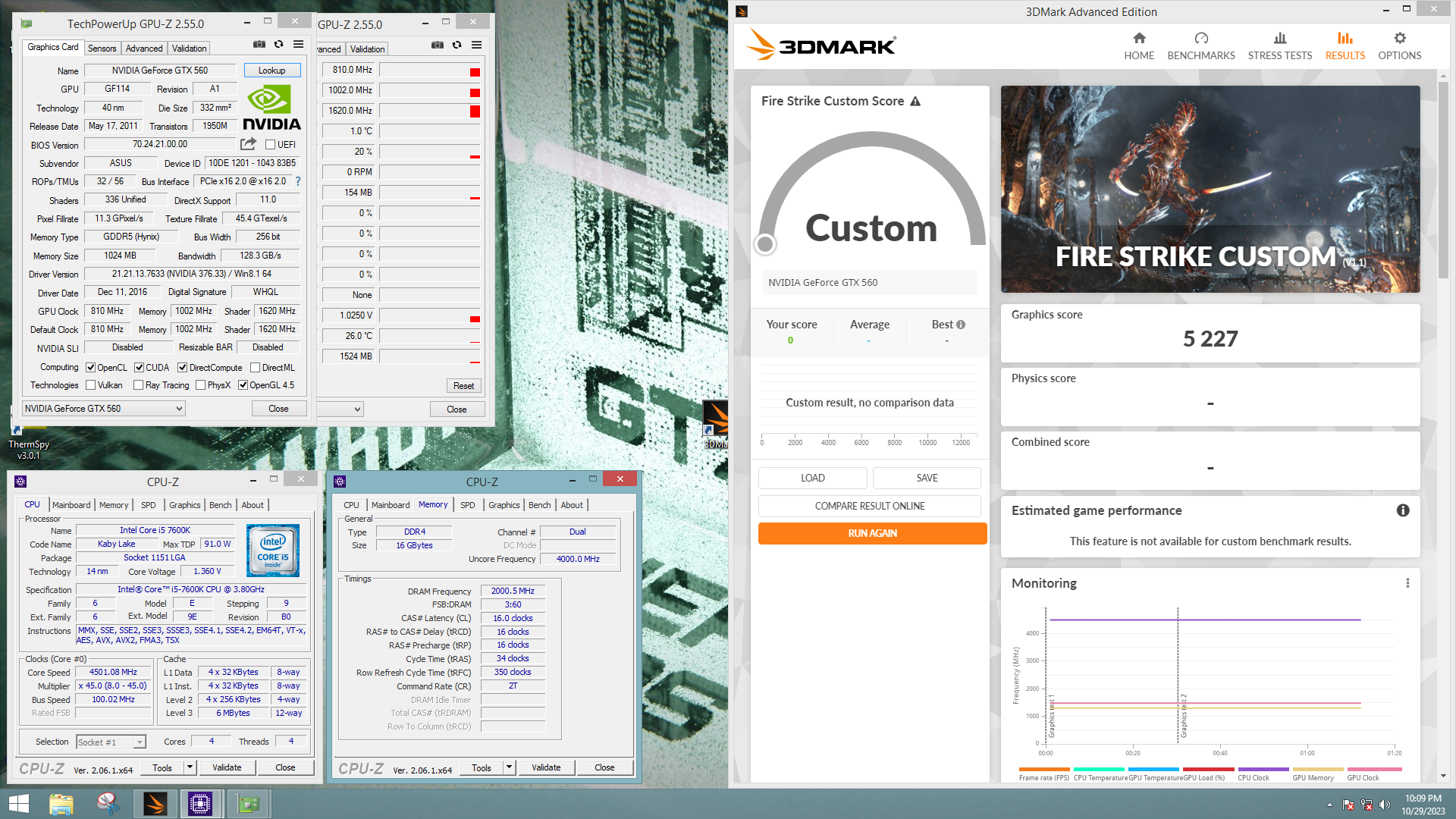Image resolution: width=1456 pixels, height=819 pixels.
Task: Open Tools dropdown arrow in left CPU-Z window
Action: click(190, 767)
